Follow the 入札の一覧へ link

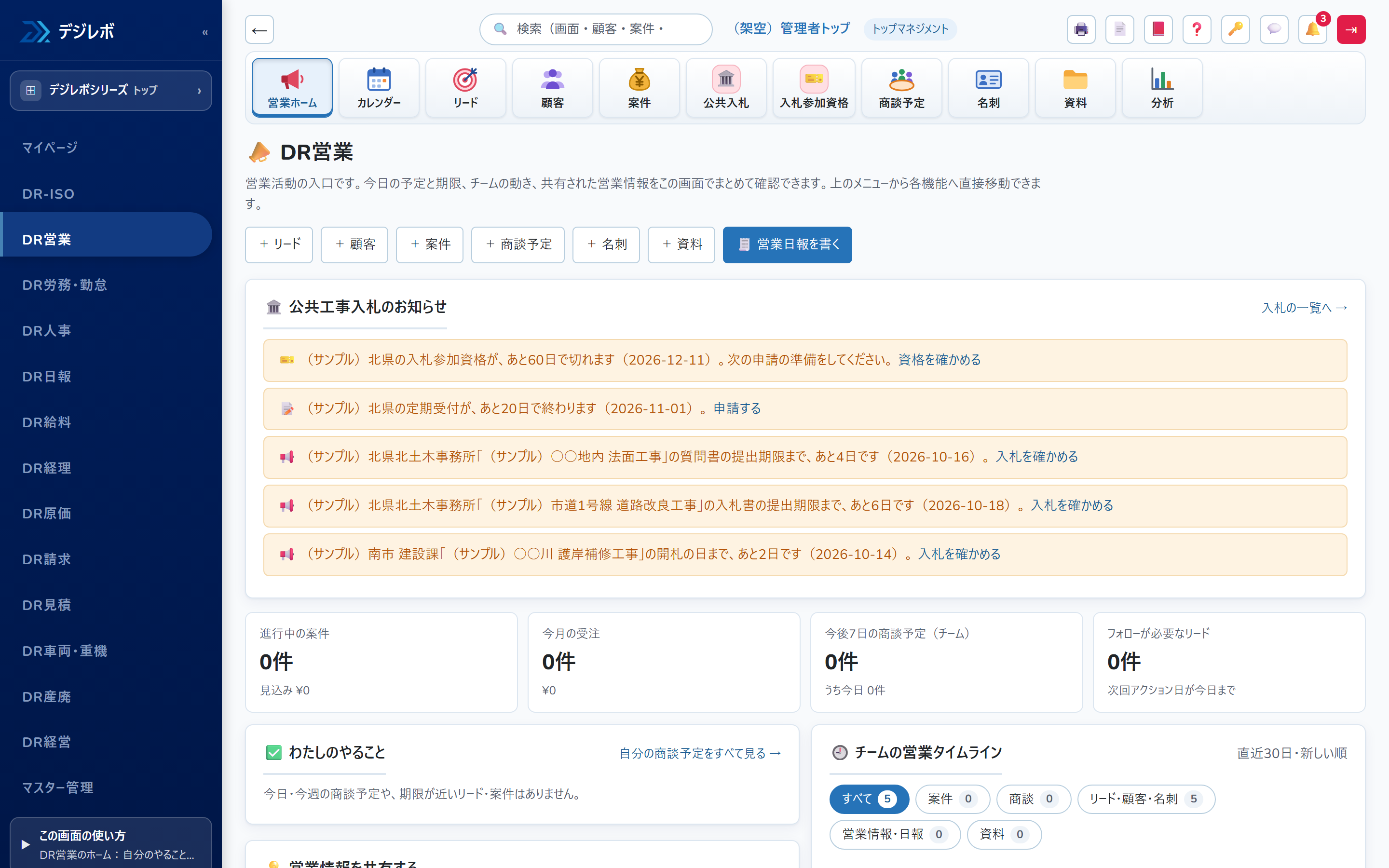[x=1304, y=308]
